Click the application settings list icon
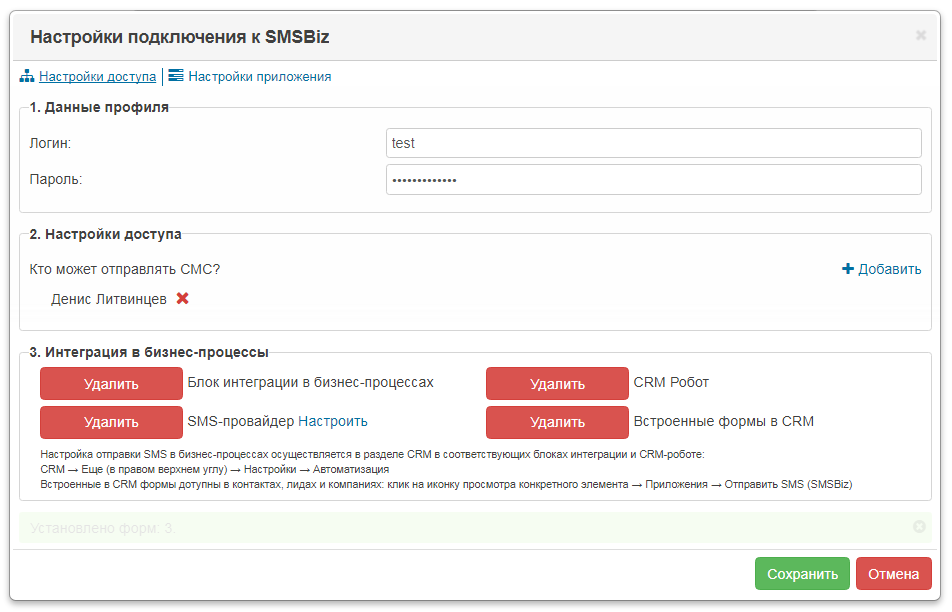This screenshot has height=612, width=952. pyautogui.click(x=175, y=76)
